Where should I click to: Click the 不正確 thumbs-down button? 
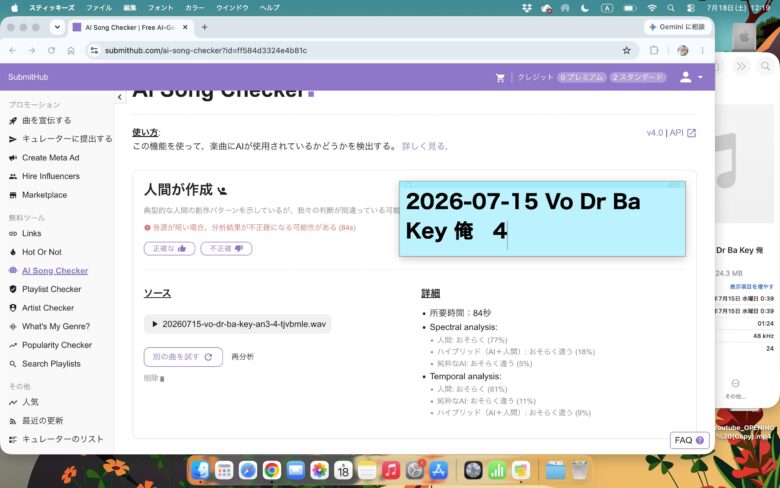pyautogui.click(x=226, y=249)
